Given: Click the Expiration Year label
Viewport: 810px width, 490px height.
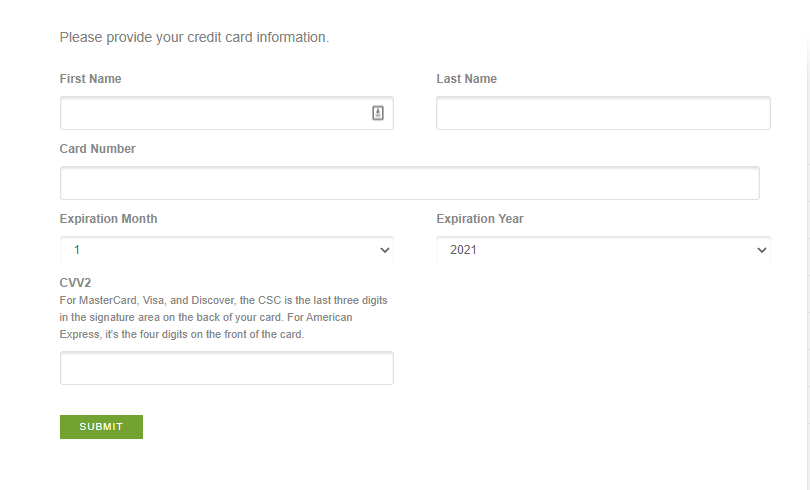Looking at the screenshot, I should (480, 219).
